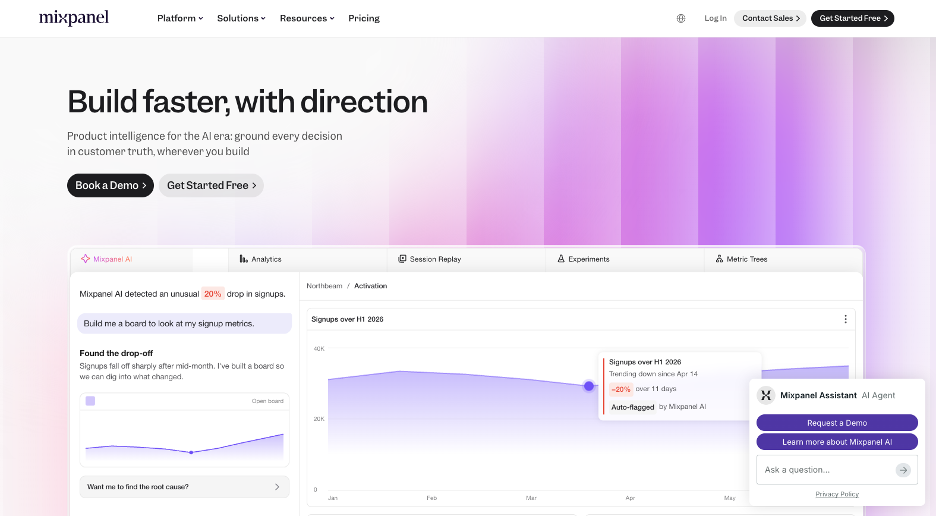Click the Auto-flagged label

click(x=633, y=407)
